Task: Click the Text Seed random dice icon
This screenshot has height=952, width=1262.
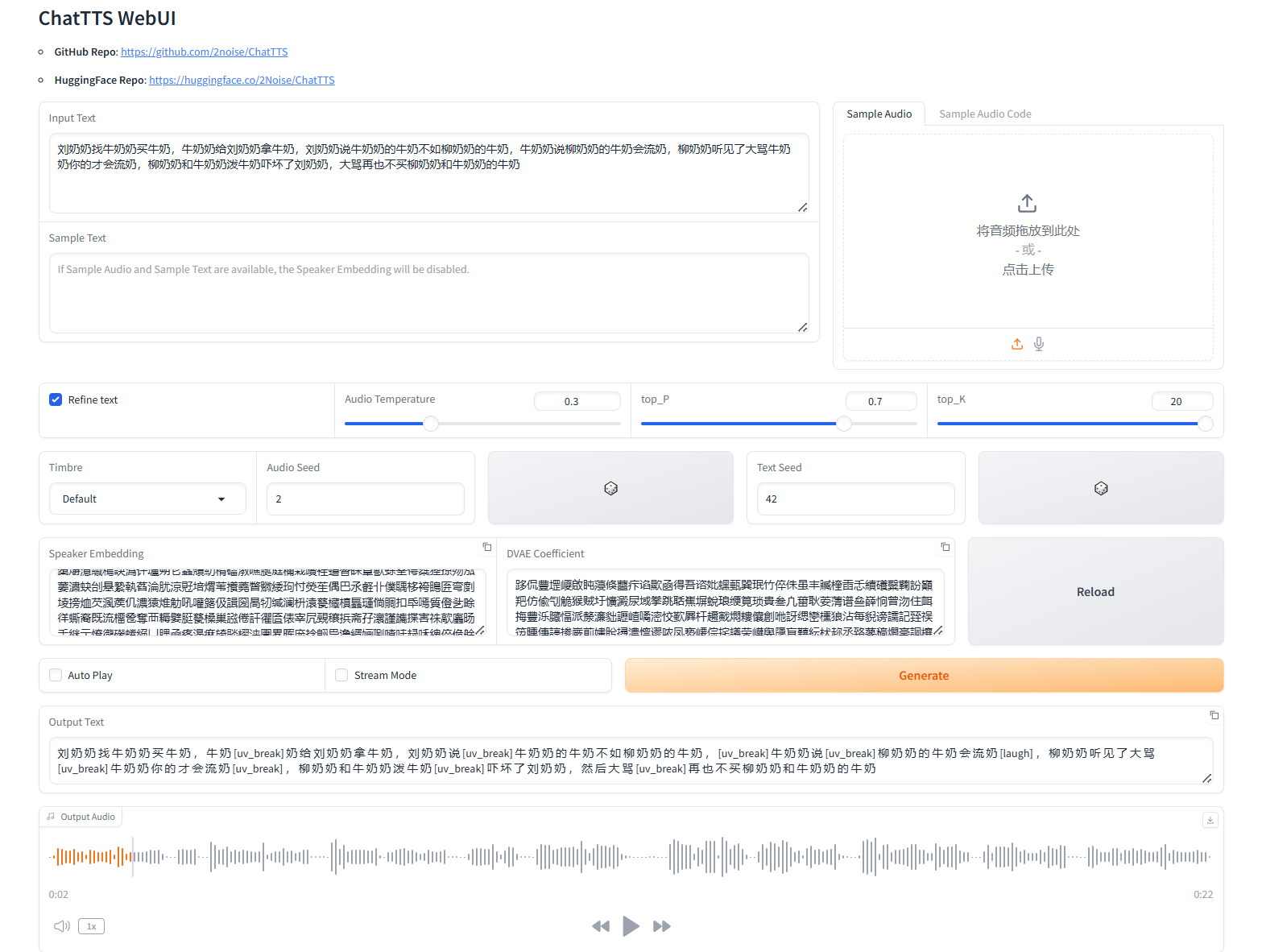Action: pyautogui.click(x=1100, y=488)
